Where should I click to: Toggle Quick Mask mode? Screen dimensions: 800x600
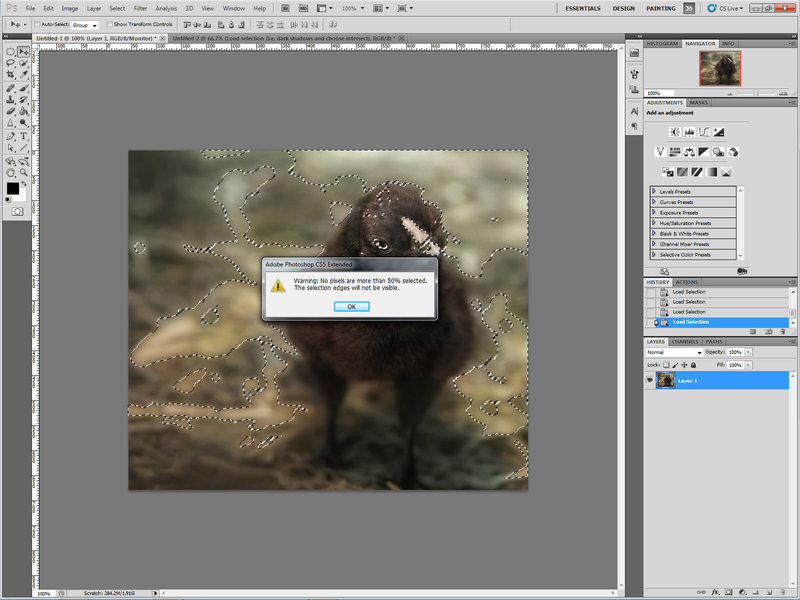click(x=17, y=211)
